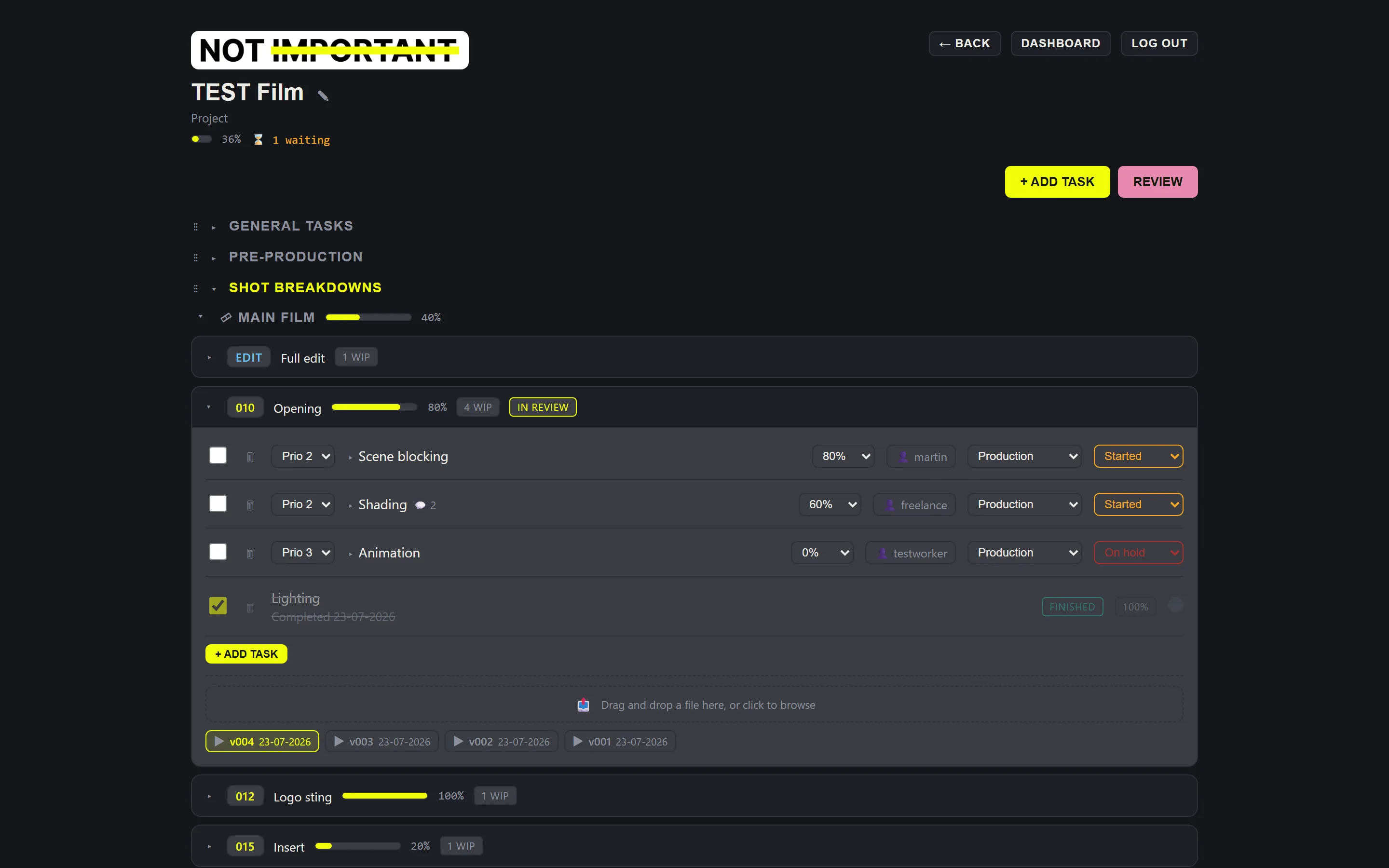The width and height of the screenshot is (1389, 868).
Task: Click the drag handle beside PRE-PRODUCTION
Action: pyautogui.click(x=196, y=258)
